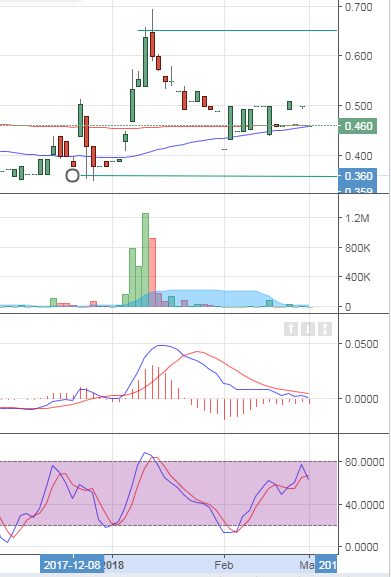Image resolution: width=391 pixels, height=577 pixels.
Task: Select the 2017-12-08 date label
Action: (x=72, y=565)
